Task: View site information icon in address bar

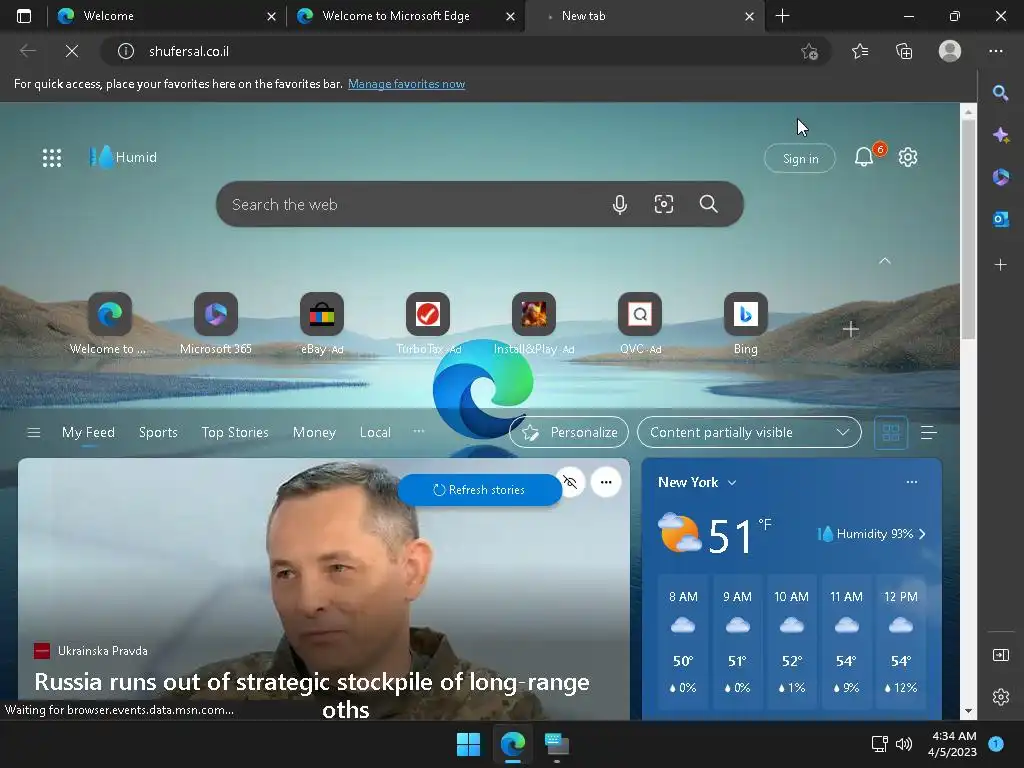Action: click(x=125, y=51)
